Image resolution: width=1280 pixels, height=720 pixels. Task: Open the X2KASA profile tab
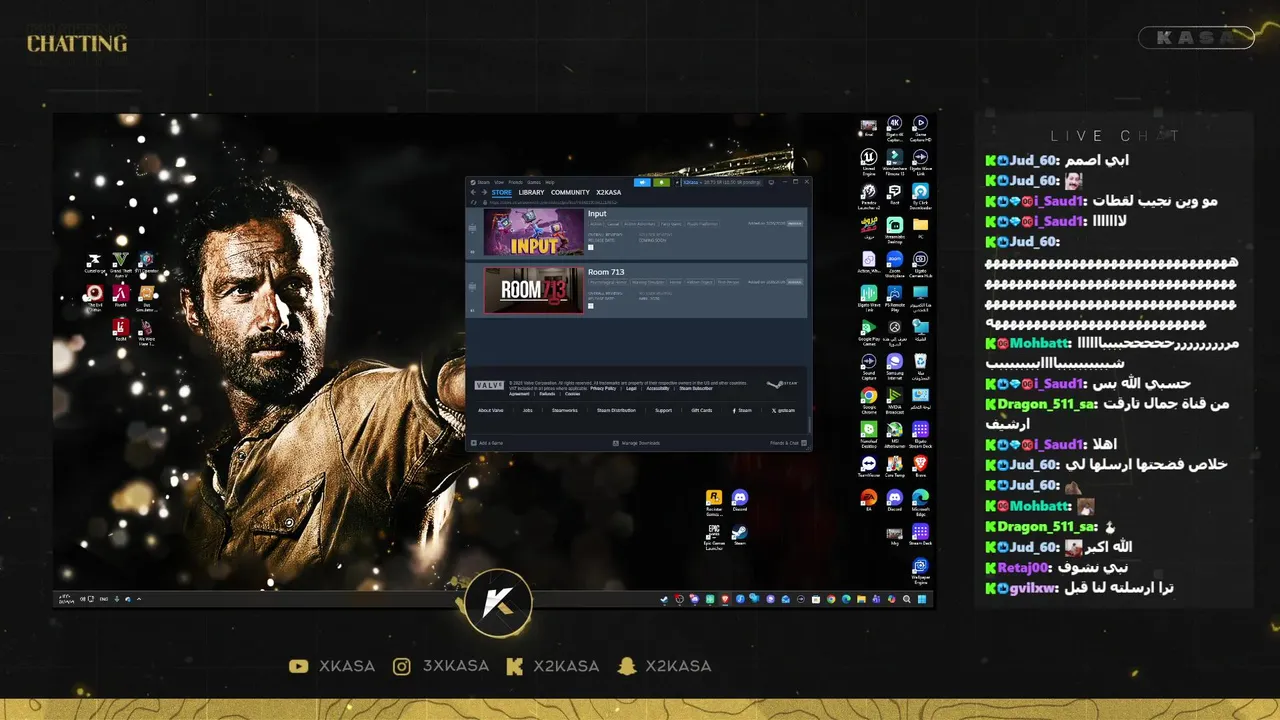tap(609, 192)
